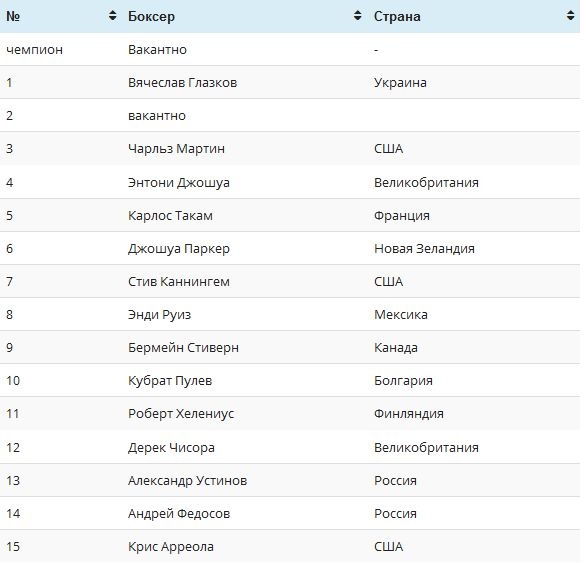The width and height of the screenshot is (586, 563).
Task: Sort table by Боксер column arrows
Action: (358, 16)
